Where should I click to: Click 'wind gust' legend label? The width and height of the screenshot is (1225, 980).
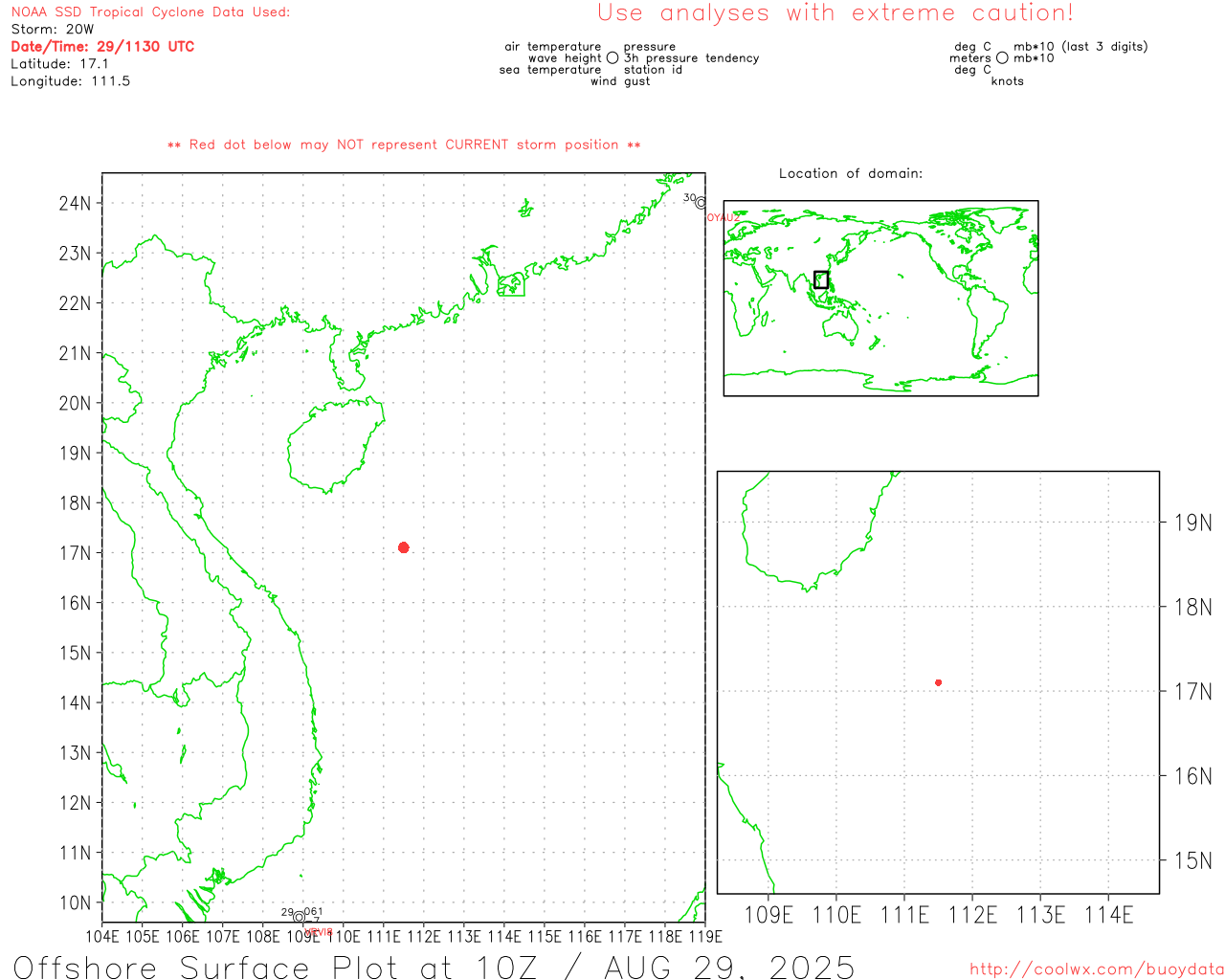[x=620, y=81]
